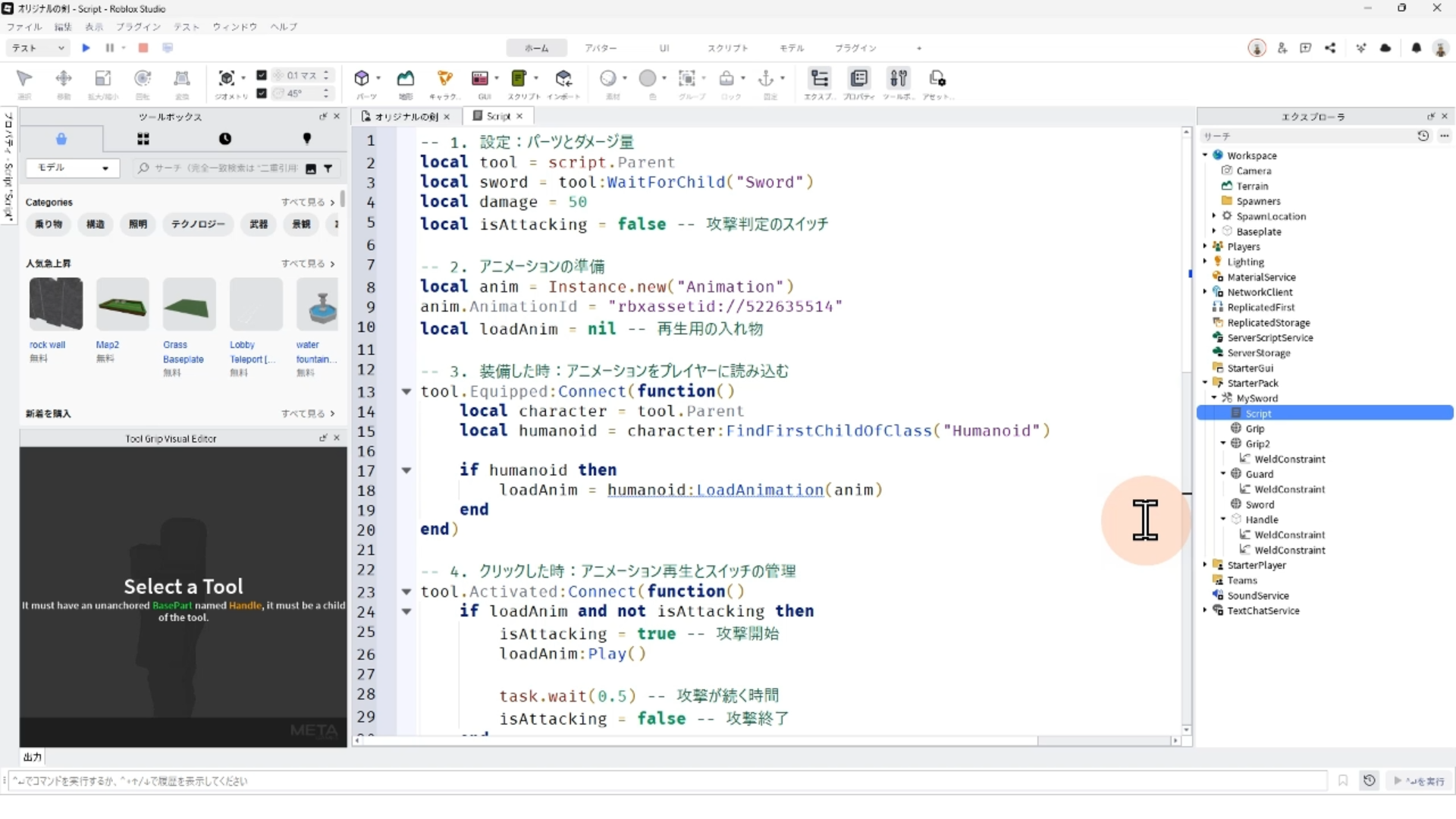Expand the Players tree node

coord(1205,246)
